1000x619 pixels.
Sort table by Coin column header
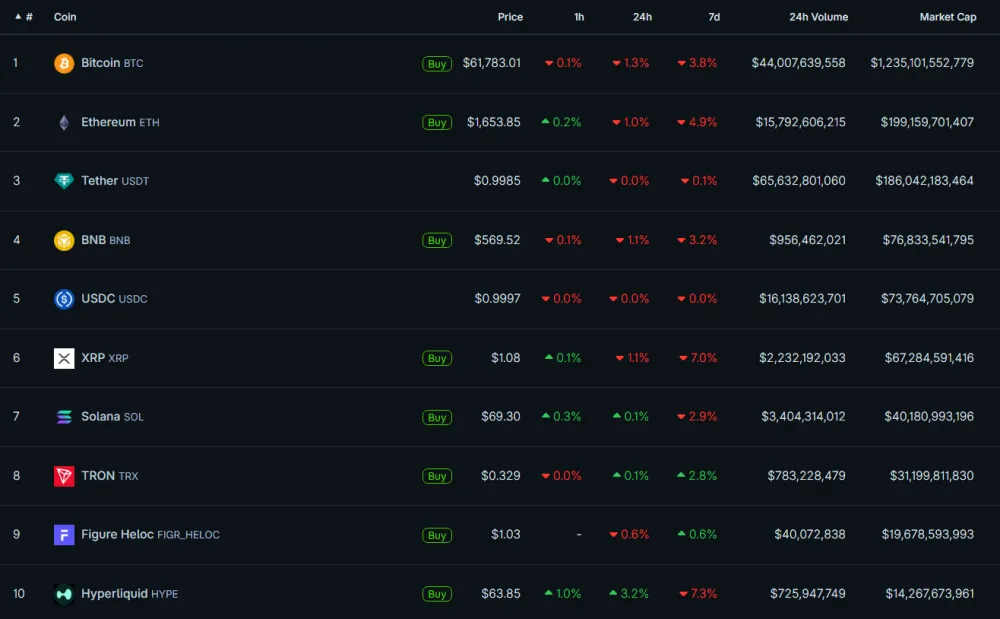65,17
